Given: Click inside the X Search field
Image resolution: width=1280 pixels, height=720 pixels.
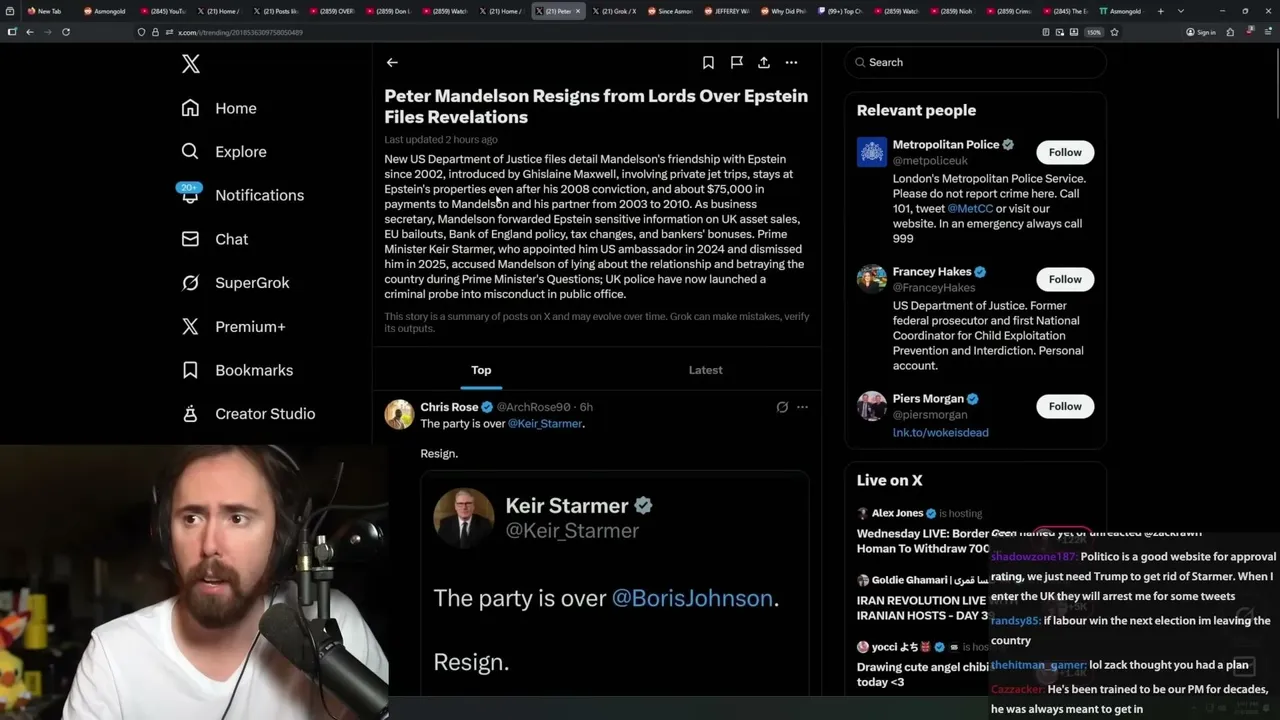Looking at the screenshot, I should (x=975, y=62).
